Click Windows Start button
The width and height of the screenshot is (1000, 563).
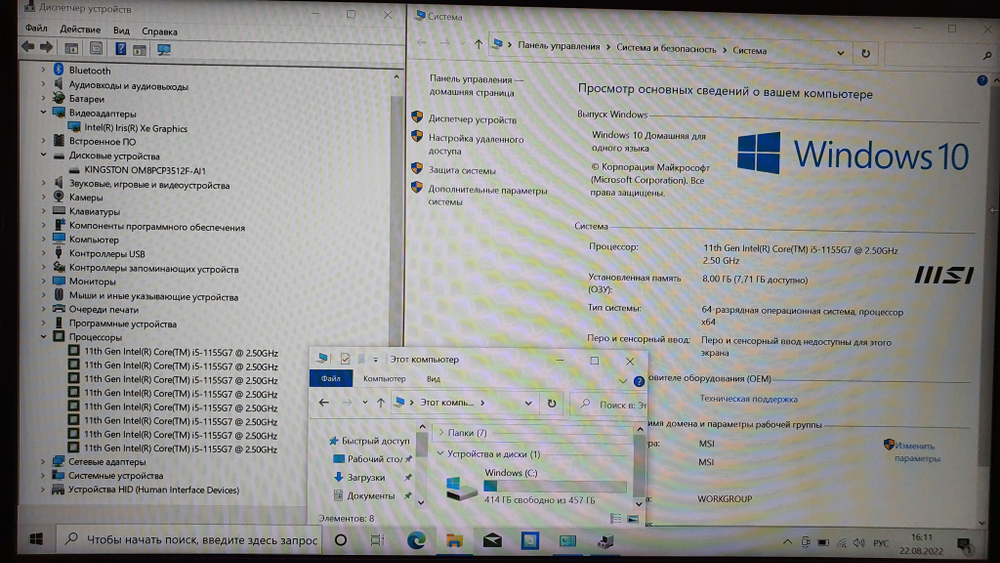pos(36,539)
